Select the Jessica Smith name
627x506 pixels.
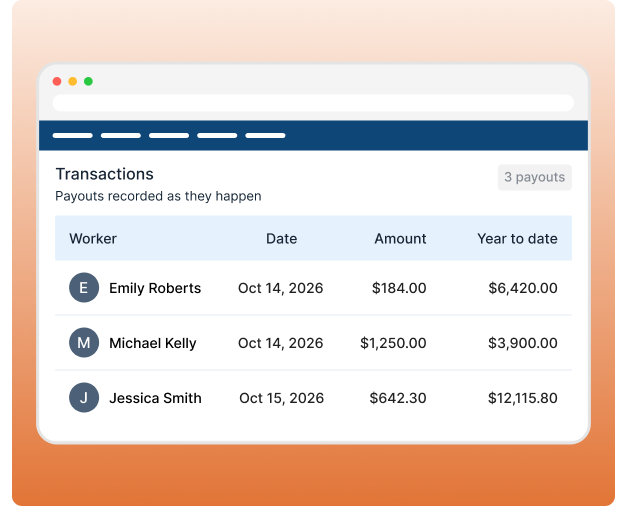pyautogui.click(x=156, y=398)
